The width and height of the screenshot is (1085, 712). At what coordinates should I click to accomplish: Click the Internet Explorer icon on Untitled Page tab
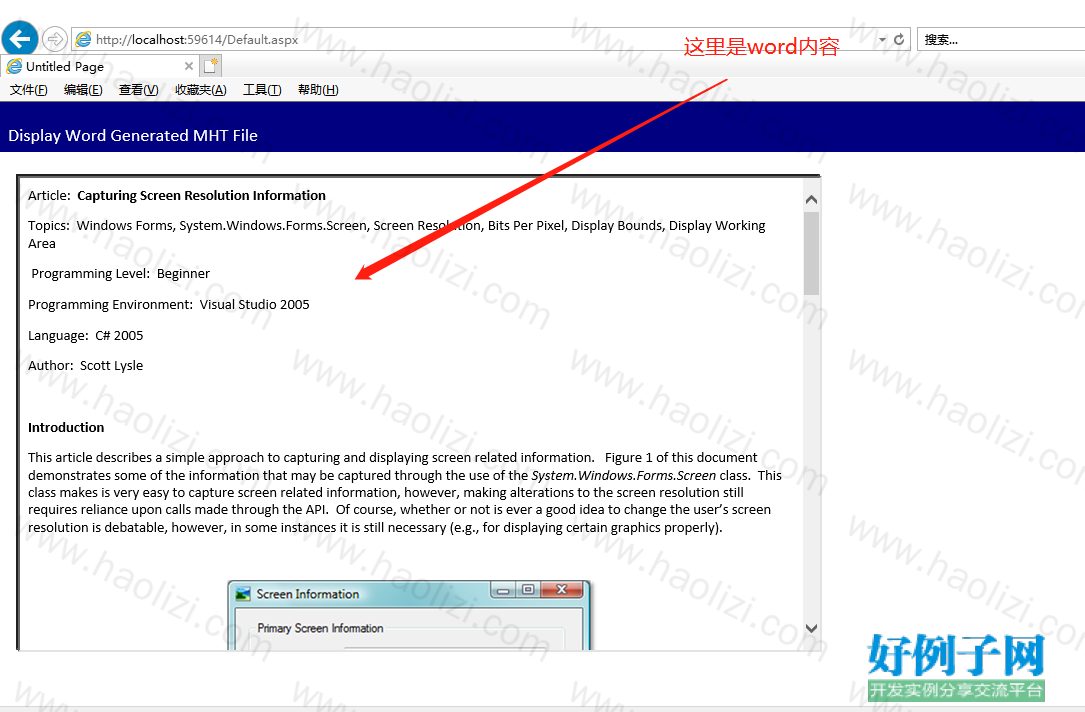(14, 66)
